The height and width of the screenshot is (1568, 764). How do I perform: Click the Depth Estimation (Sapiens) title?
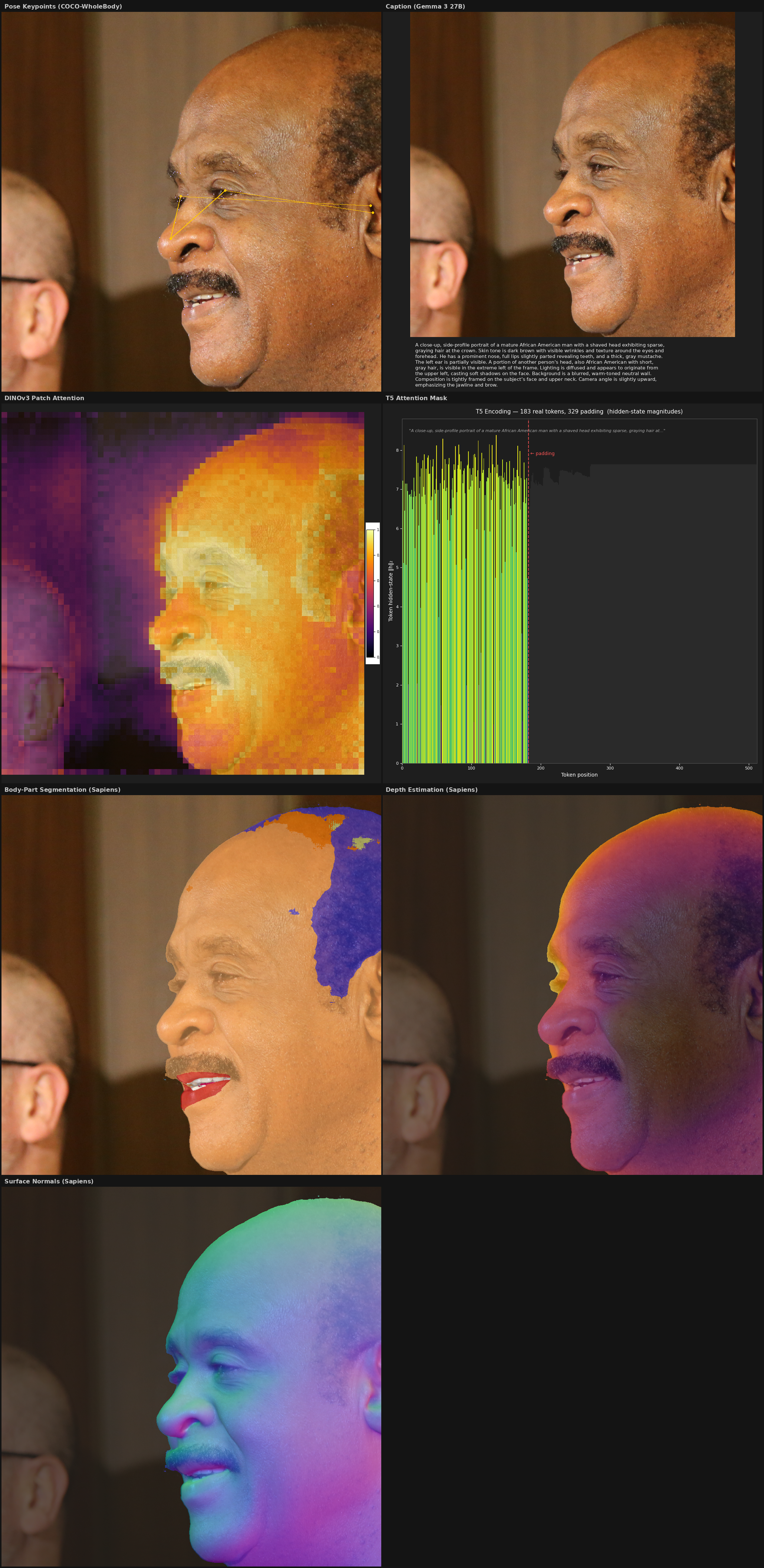point(432,790)
